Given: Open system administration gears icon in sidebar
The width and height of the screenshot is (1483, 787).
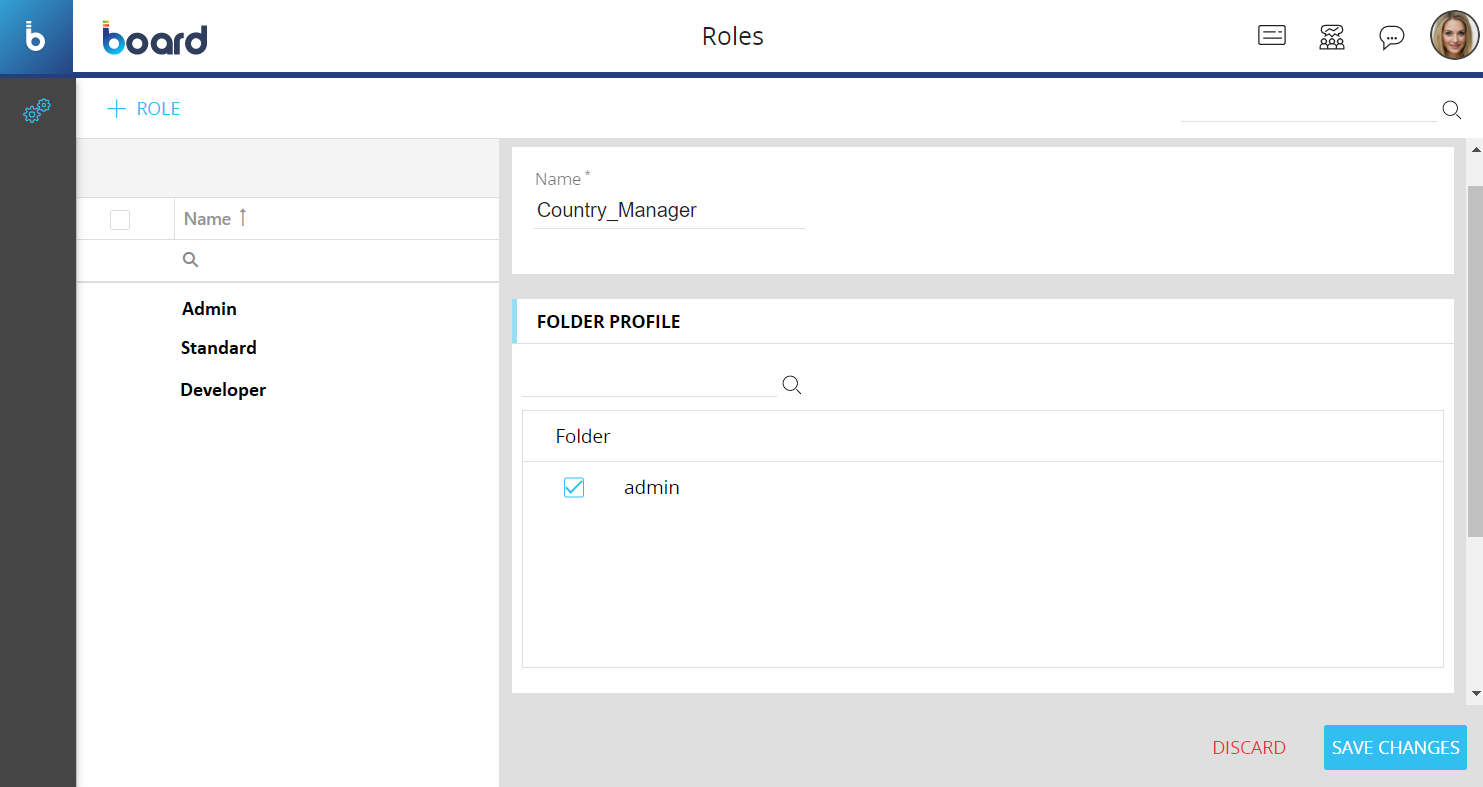Looking at the screenshot, I should point(37,111).
